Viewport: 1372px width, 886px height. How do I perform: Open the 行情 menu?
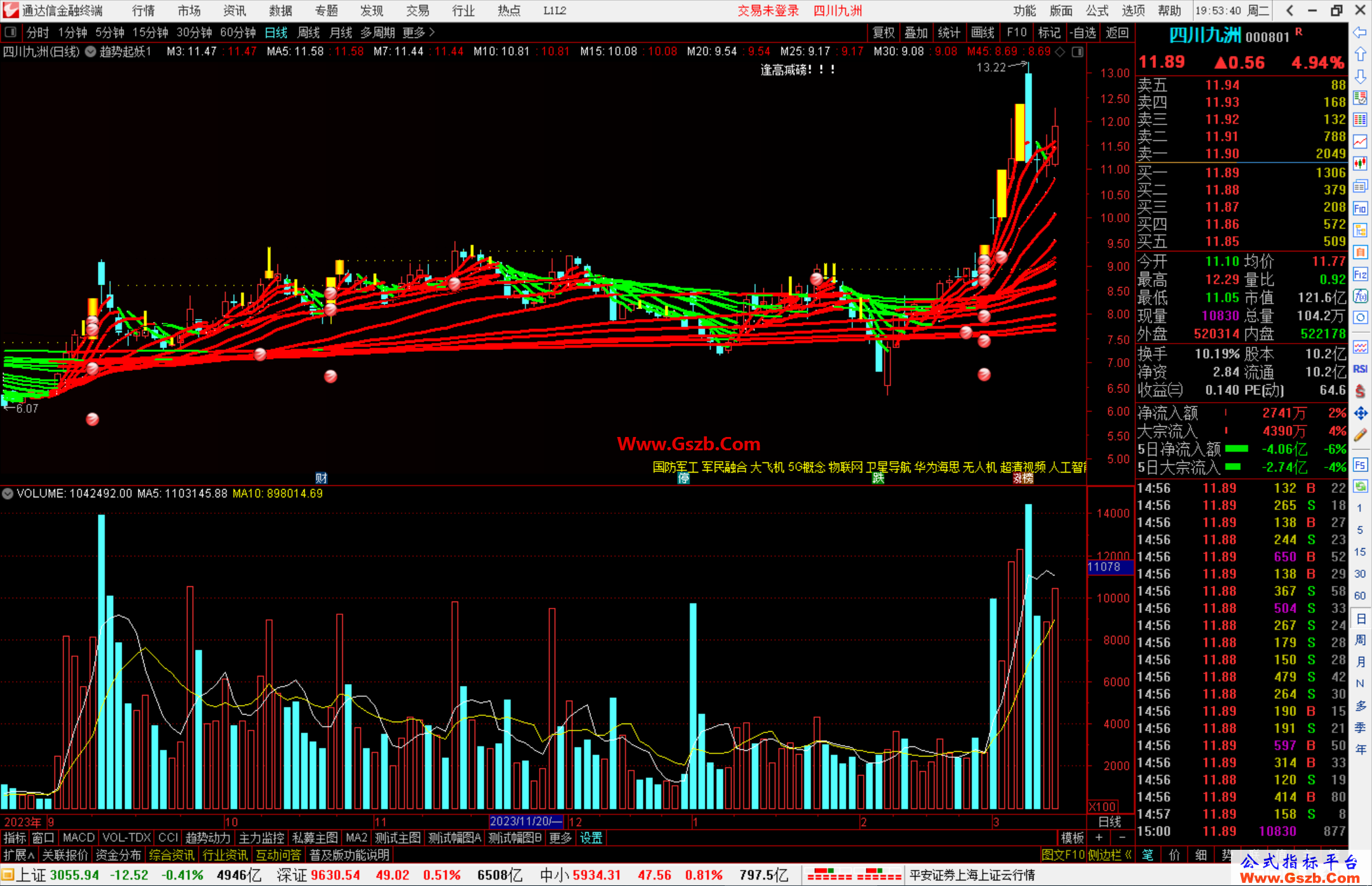144,11
